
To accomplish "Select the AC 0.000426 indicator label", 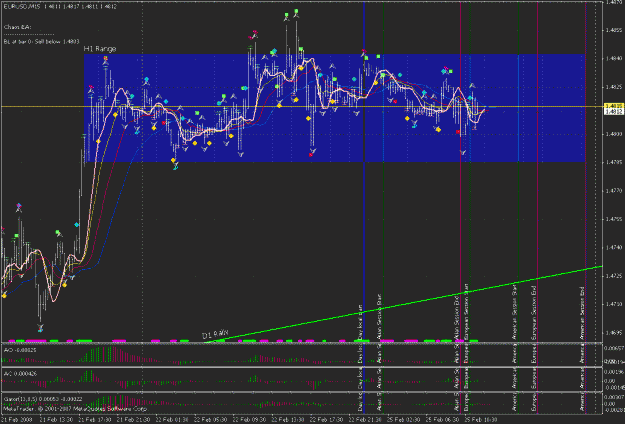I will point(20,374).
